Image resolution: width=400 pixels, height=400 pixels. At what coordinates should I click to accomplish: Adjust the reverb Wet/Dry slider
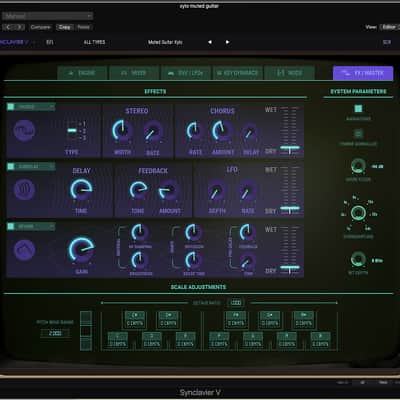(289, 267)
